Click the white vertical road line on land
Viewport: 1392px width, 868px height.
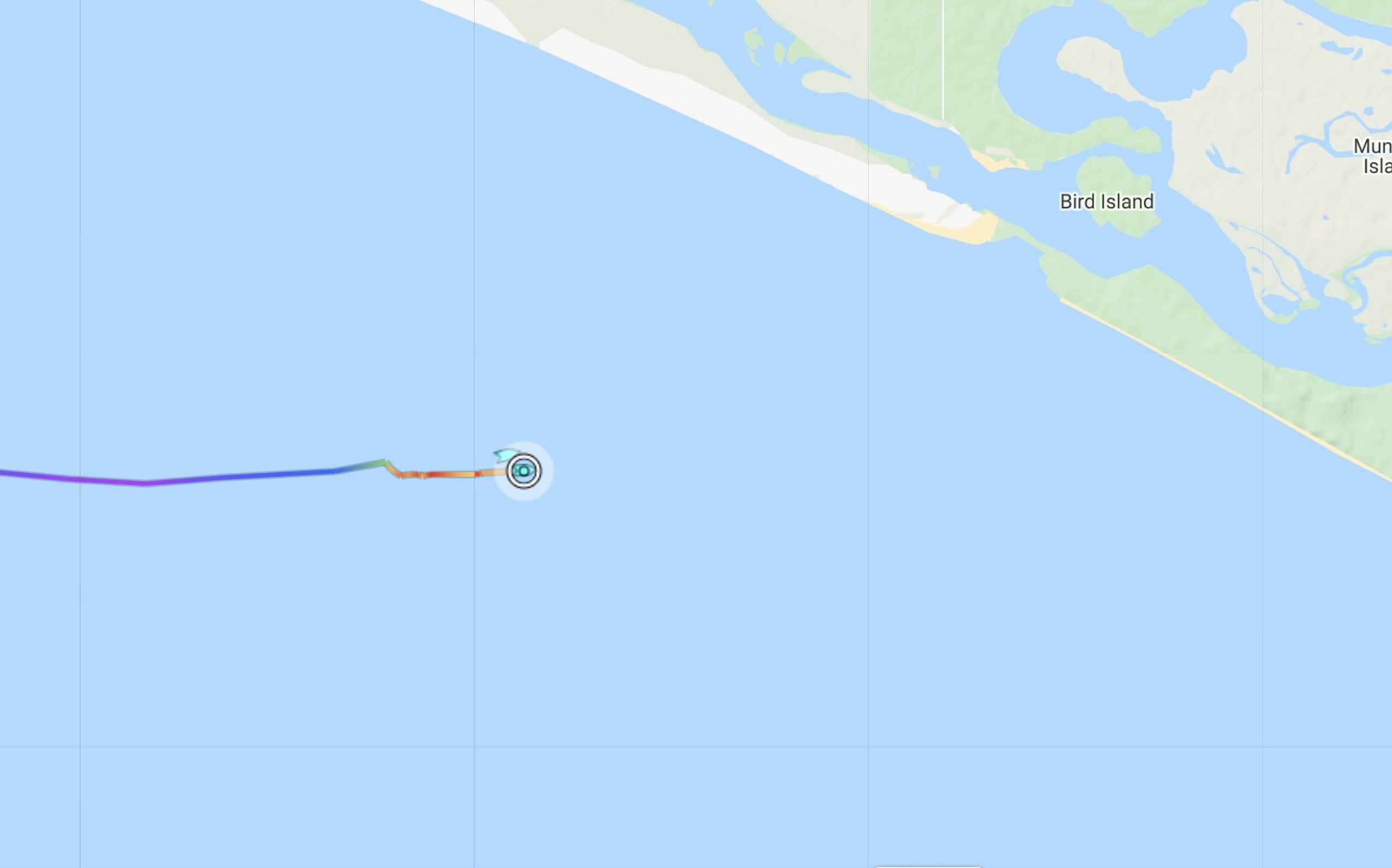click(x=943, y=59)
